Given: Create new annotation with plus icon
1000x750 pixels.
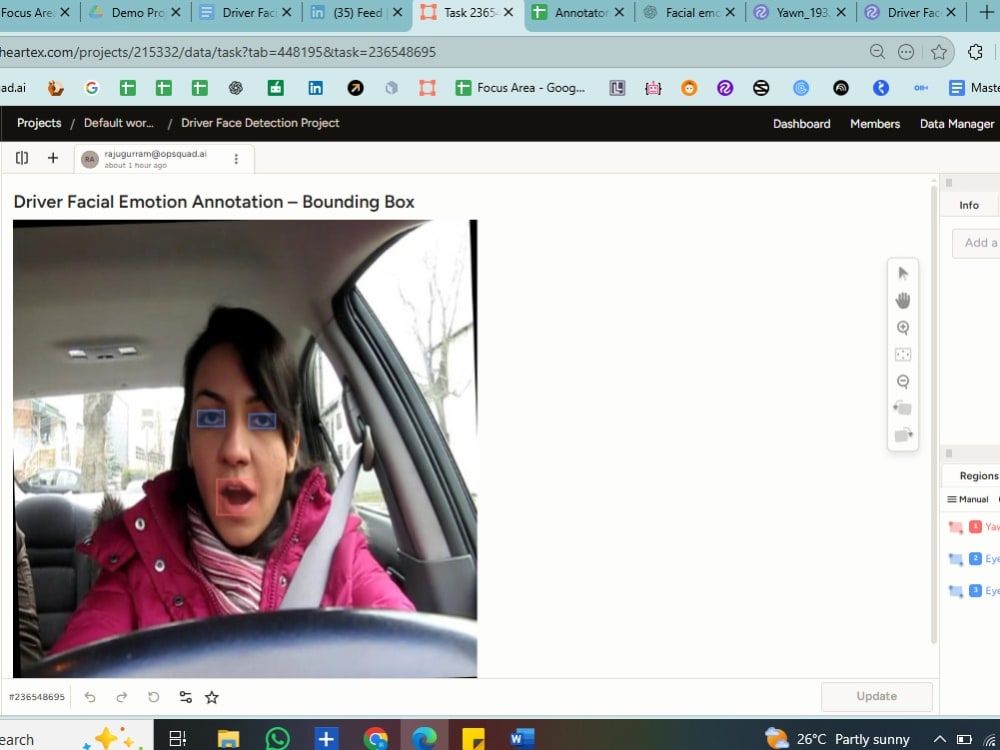Looking at the screenshot, I should tap(53, 158).
